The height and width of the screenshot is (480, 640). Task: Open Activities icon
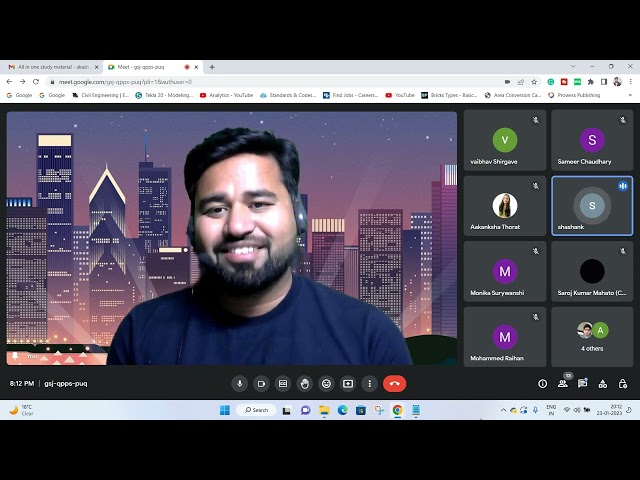(x=602, y=384)
